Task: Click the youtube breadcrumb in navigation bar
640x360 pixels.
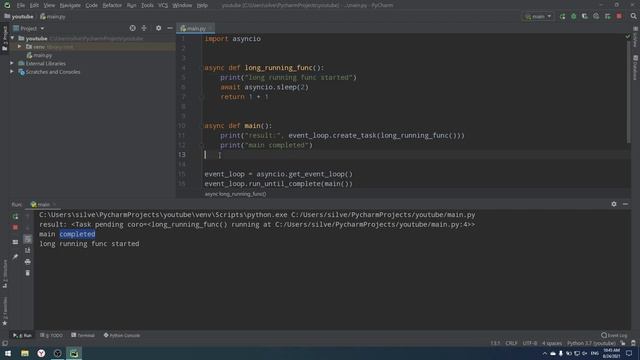Action: point(19,16)
